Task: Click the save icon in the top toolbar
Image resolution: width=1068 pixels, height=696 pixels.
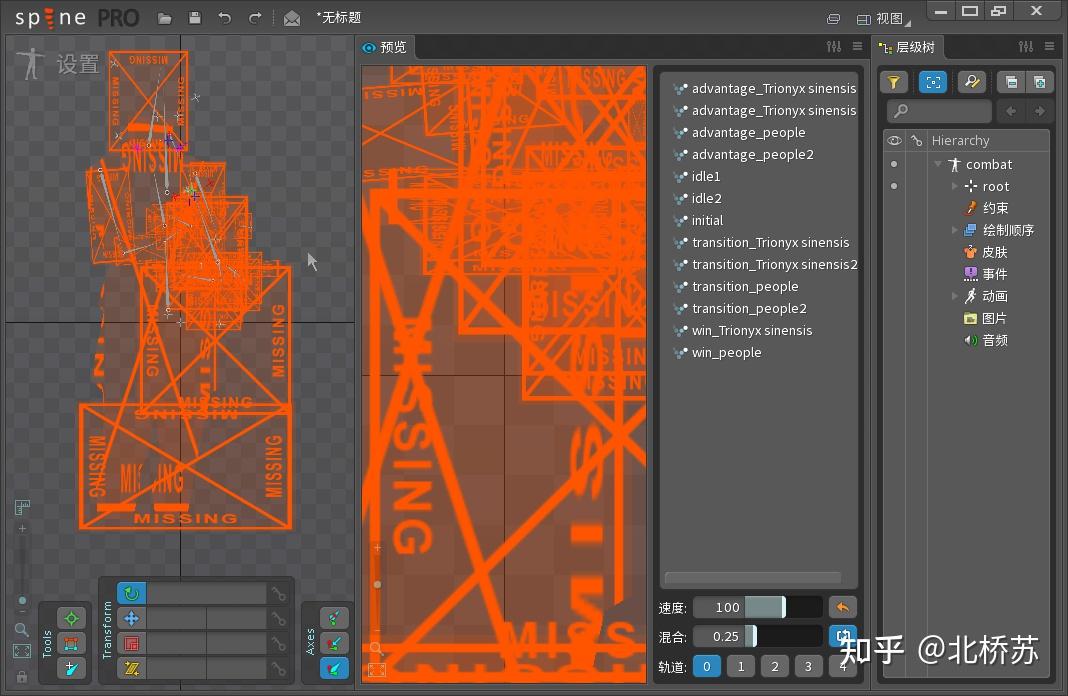Action: (194, 16)
